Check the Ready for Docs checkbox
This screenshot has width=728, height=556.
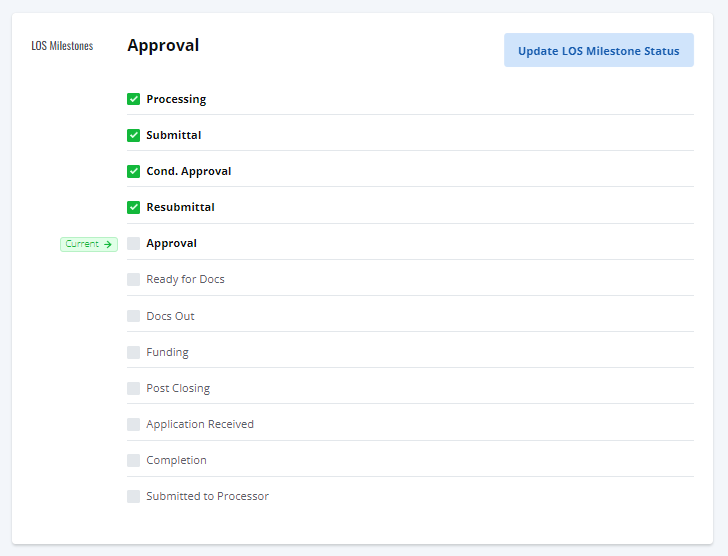point(134,279)
